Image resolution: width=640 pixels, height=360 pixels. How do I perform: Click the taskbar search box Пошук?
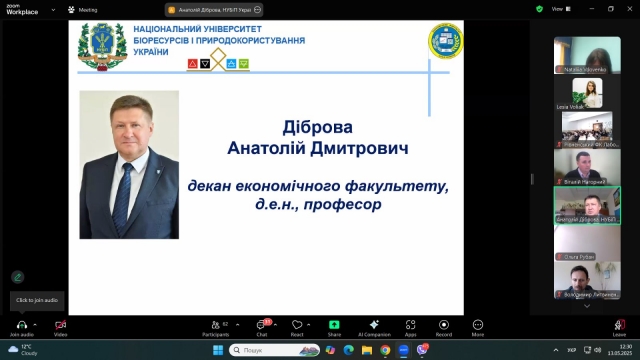point(274,350)
